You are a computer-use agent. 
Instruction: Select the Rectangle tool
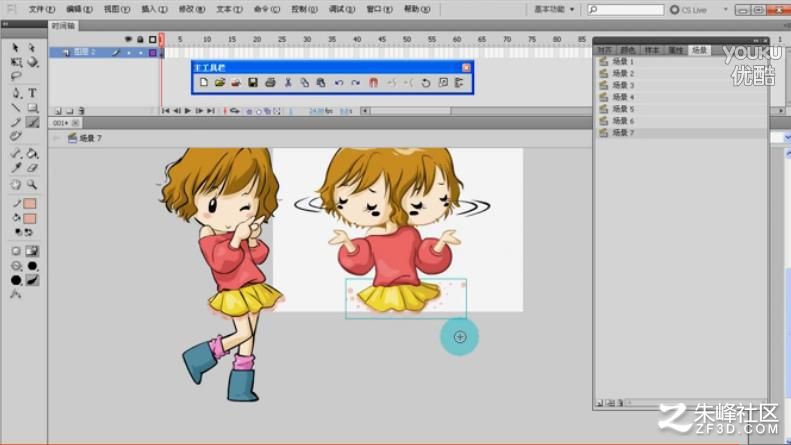pyautogui.click(x=32, y=107)
